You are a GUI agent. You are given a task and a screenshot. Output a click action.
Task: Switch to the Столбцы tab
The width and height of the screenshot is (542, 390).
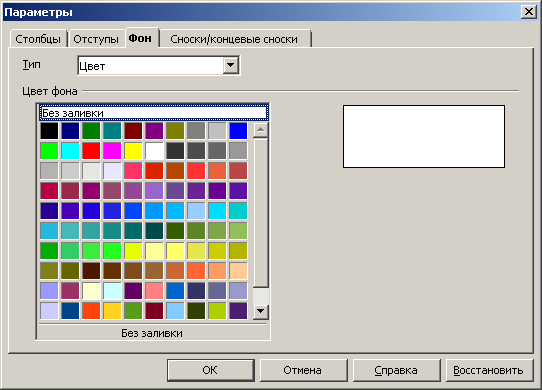coord(38,39)
